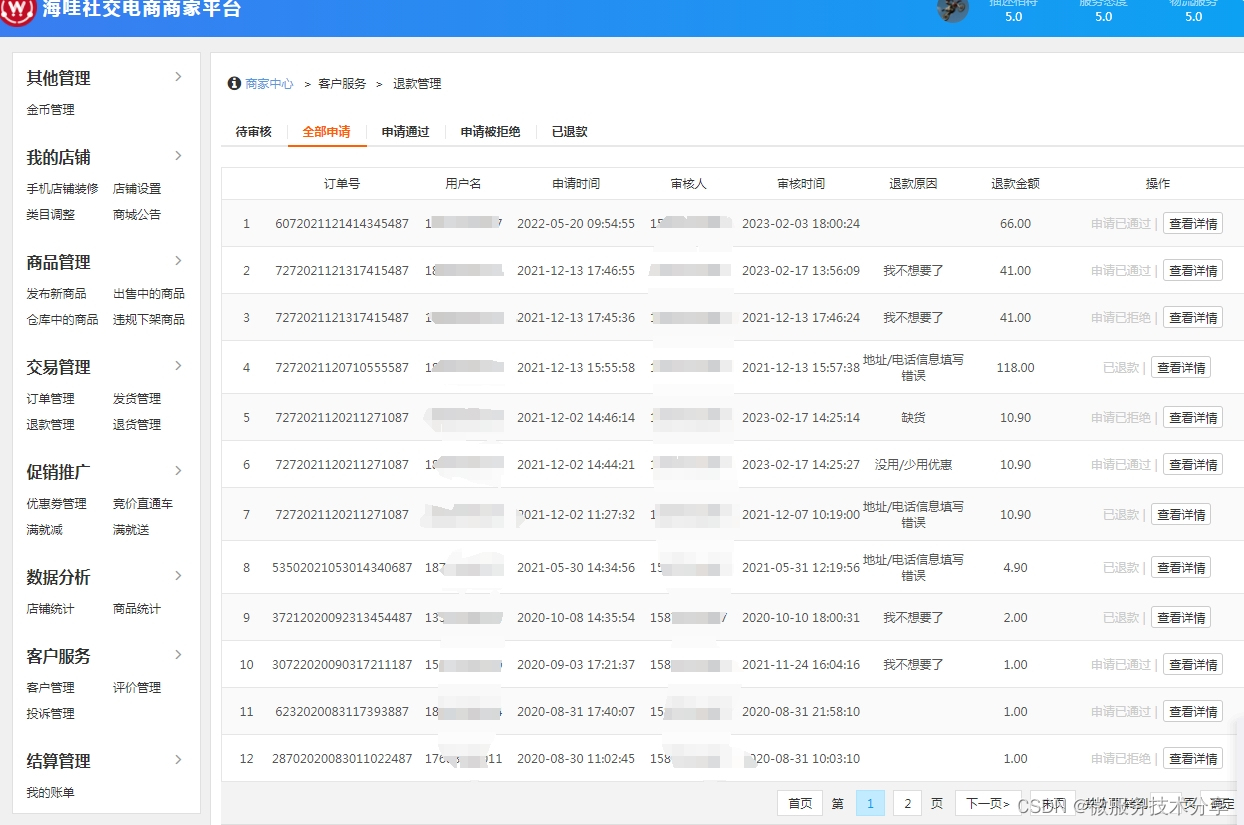Open the 申请通过 tab
Image resolution: width=1244 pixels, height=825 pixels.
click(x=405, y=132)
